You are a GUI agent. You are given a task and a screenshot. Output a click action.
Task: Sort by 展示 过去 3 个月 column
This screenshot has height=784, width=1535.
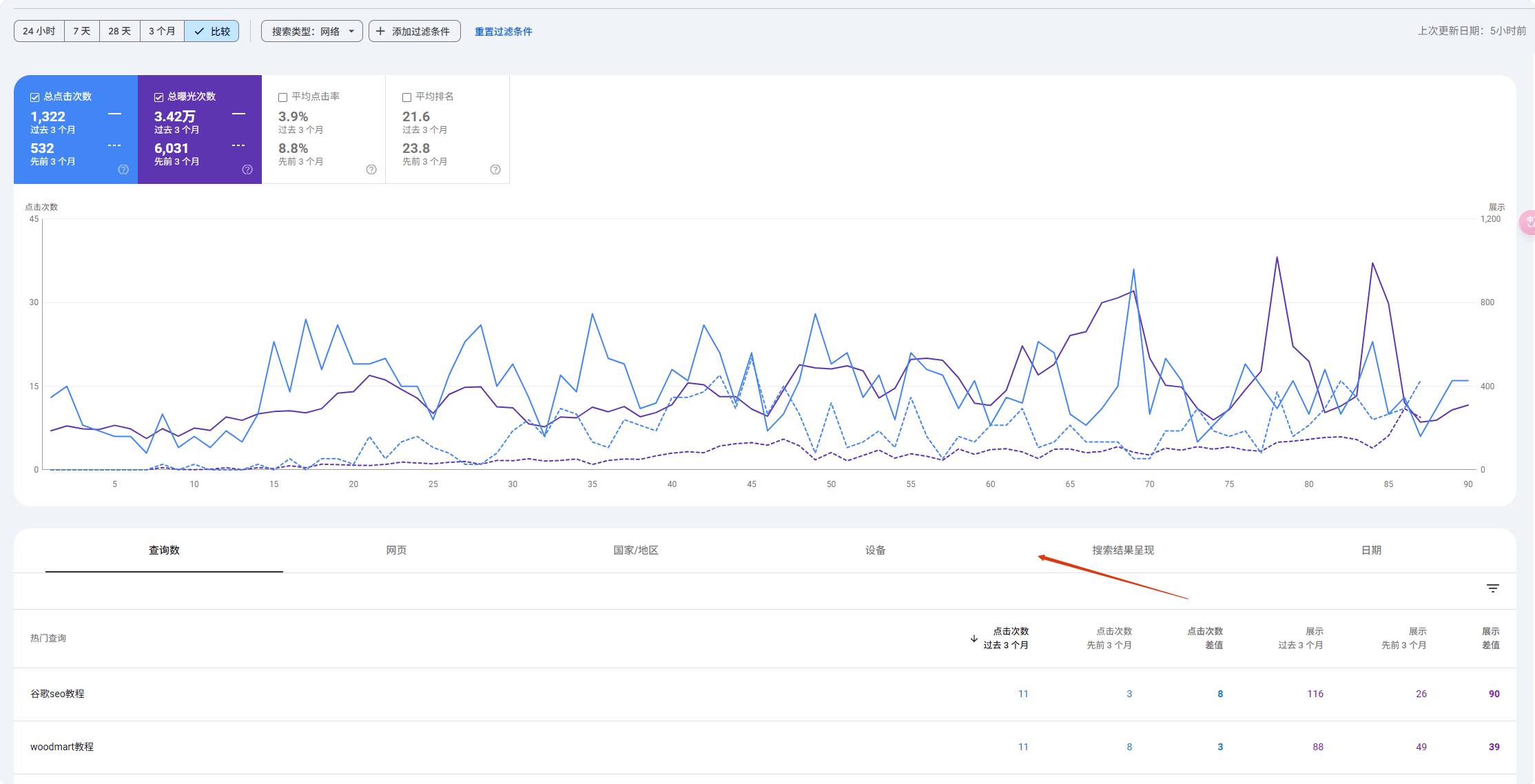coord(1301,638)
